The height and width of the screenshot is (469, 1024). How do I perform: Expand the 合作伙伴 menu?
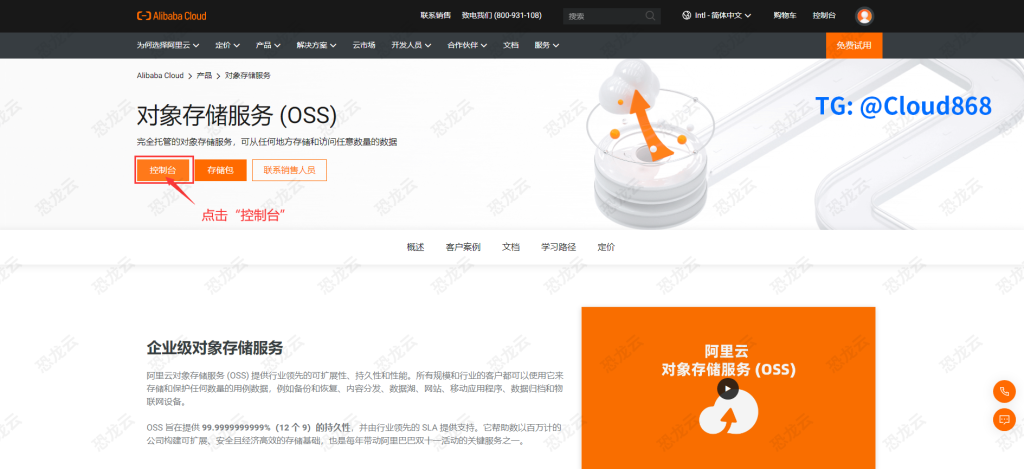tap(467, 46)
